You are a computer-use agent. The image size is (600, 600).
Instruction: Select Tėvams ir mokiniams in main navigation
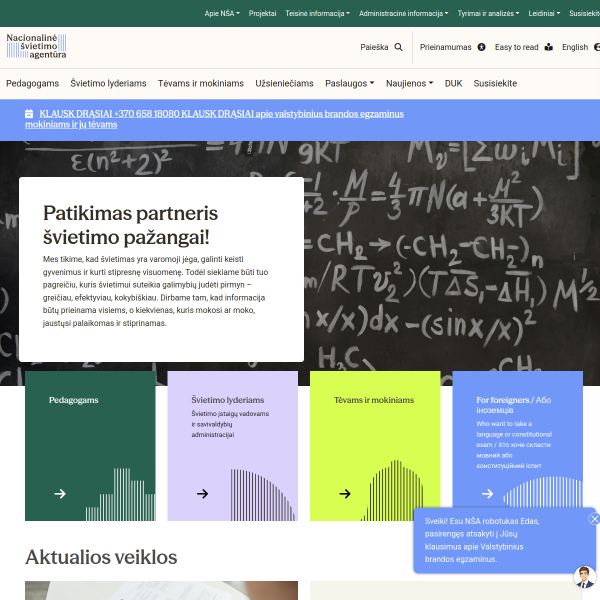(x=201, y=83)
